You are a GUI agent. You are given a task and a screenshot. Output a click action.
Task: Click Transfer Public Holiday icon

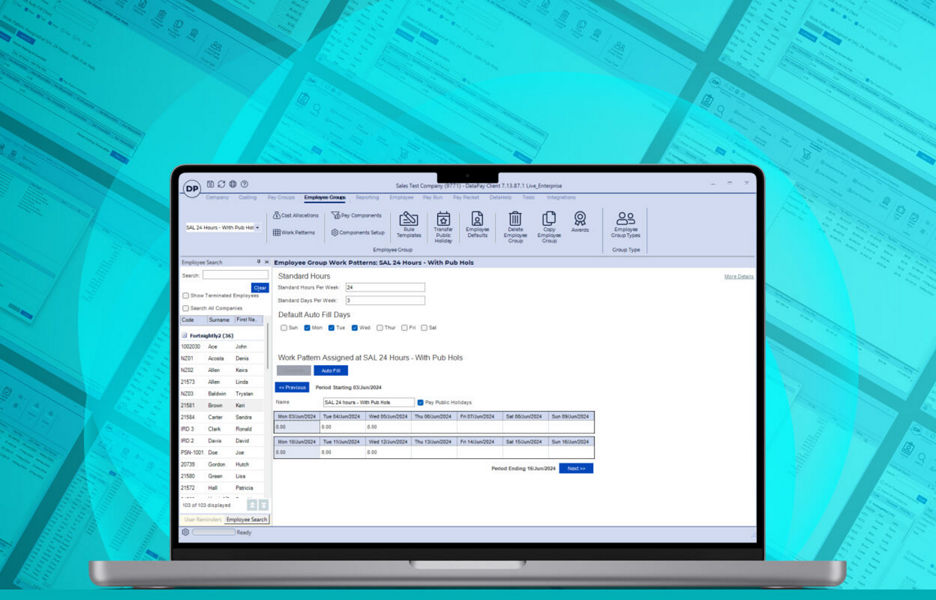click(443, 227)
